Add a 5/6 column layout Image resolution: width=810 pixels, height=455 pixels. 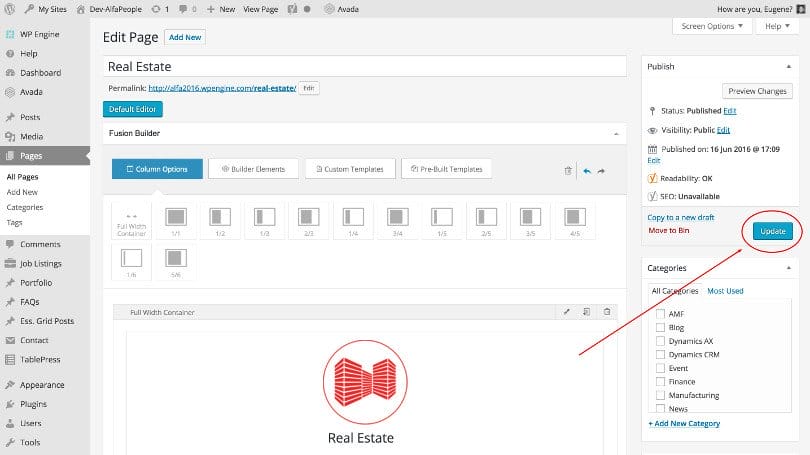pos(176,262)
